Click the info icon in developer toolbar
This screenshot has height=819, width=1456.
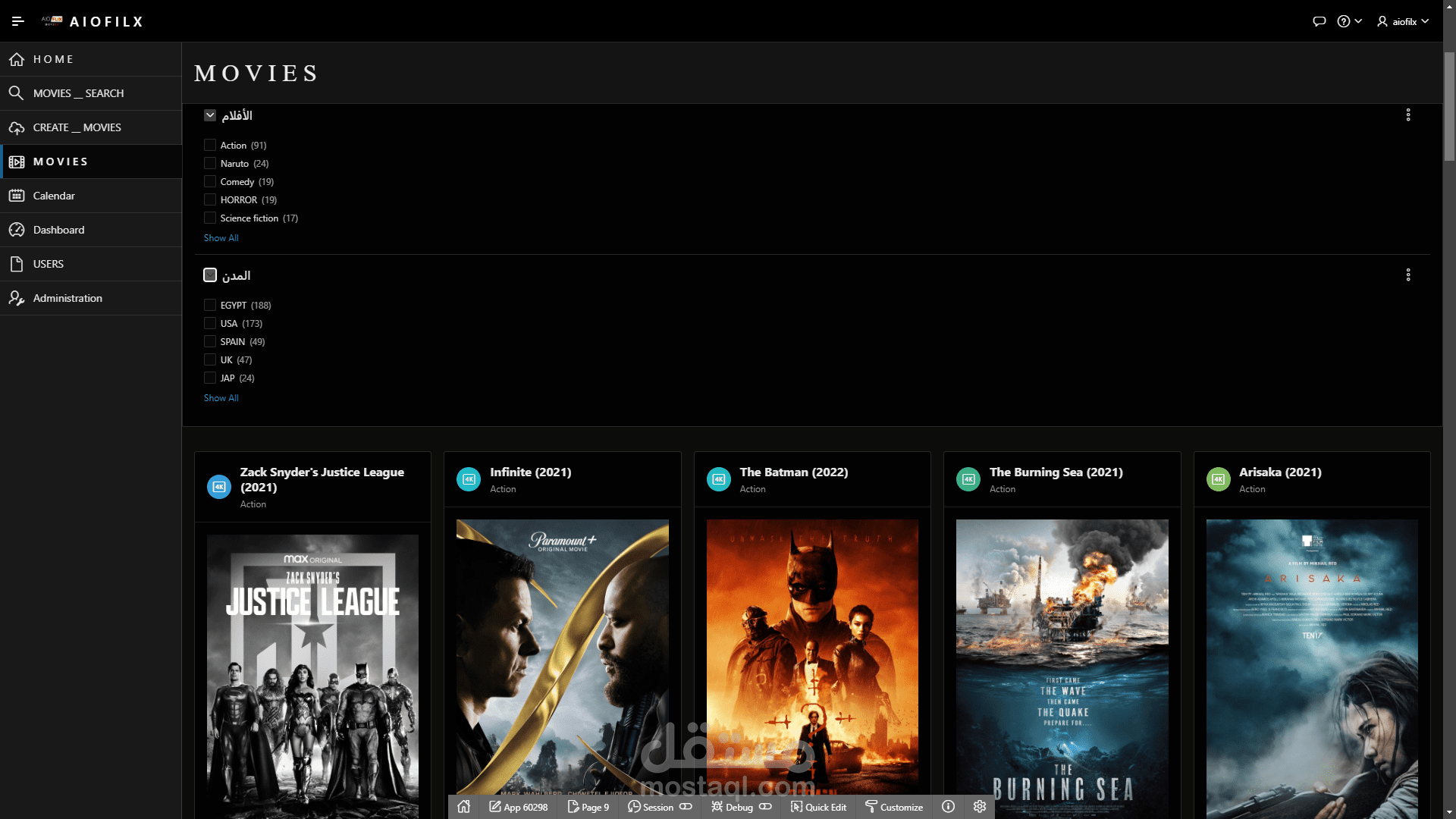point(948,807)
